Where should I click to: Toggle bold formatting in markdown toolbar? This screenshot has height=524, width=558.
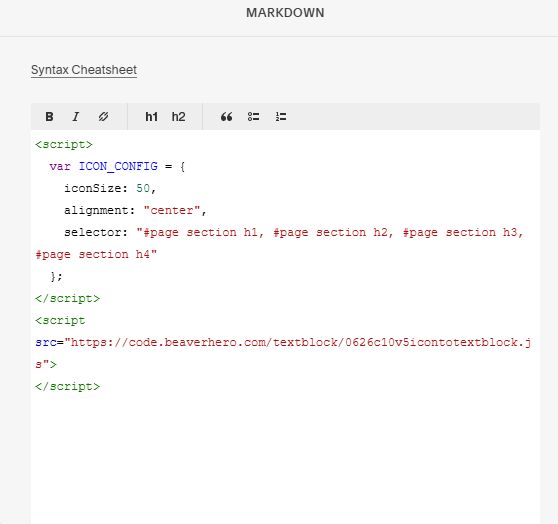click(x=49, y=117)
